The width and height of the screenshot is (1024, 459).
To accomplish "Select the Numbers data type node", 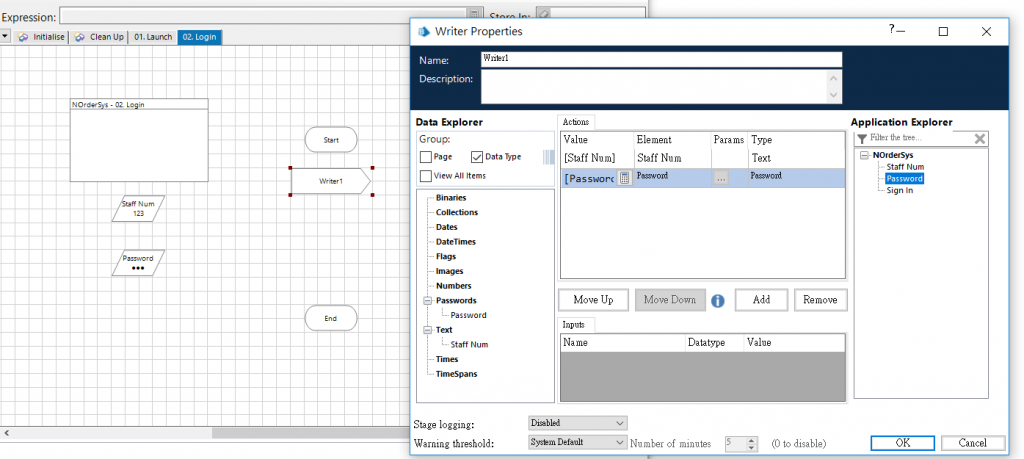I will (454, 286).
